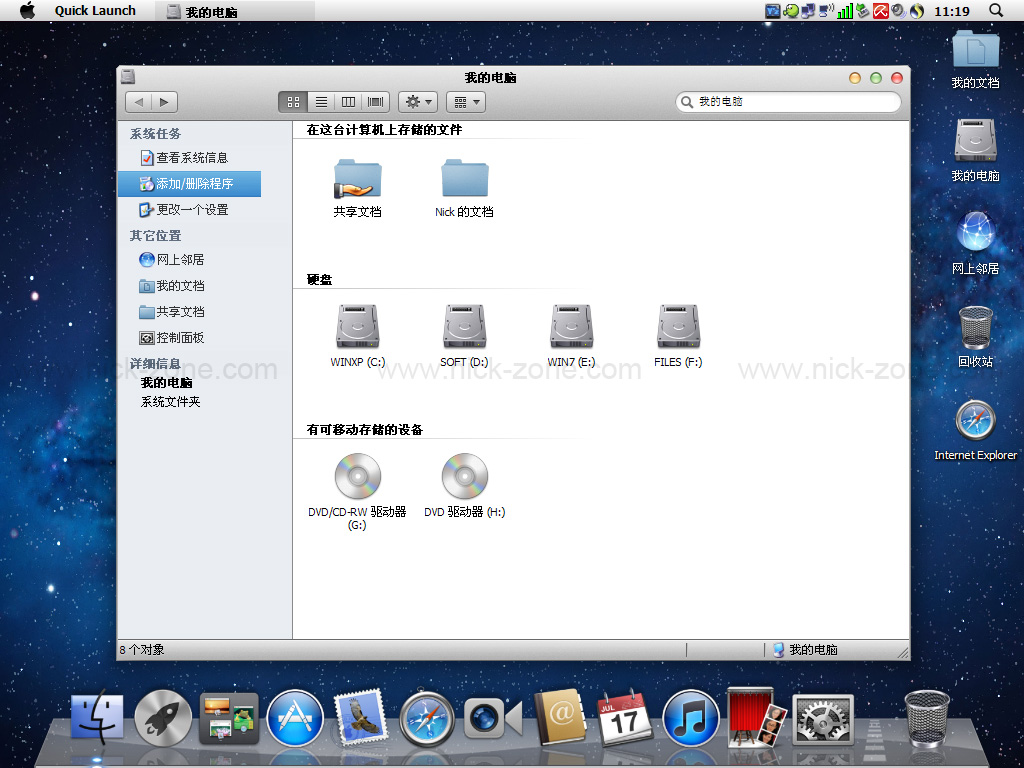Switch to list view

click(x=321, y=102)
